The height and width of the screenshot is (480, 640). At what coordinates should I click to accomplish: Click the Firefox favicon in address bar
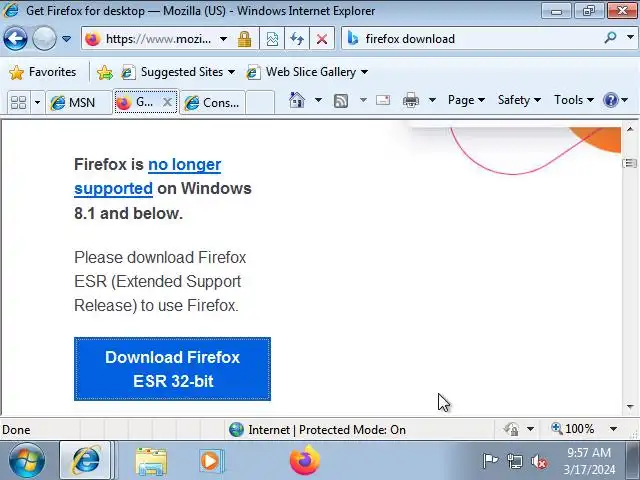(93, 39)
